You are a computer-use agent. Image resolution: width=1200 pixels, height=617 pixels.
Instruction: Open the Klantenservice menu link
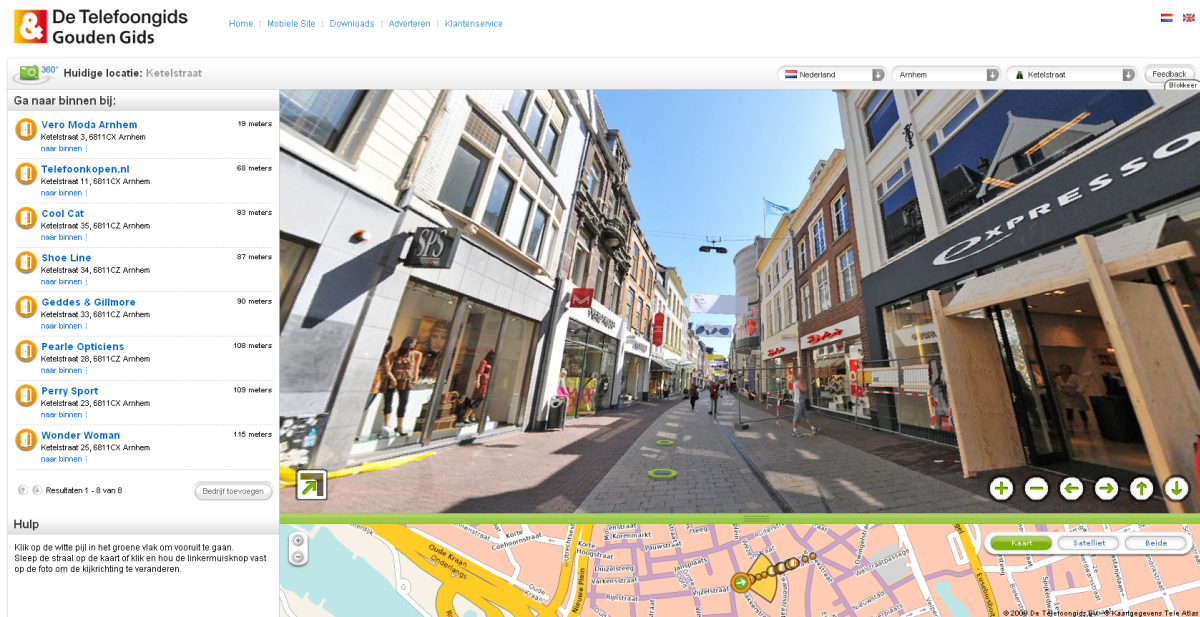pos(474,24)
